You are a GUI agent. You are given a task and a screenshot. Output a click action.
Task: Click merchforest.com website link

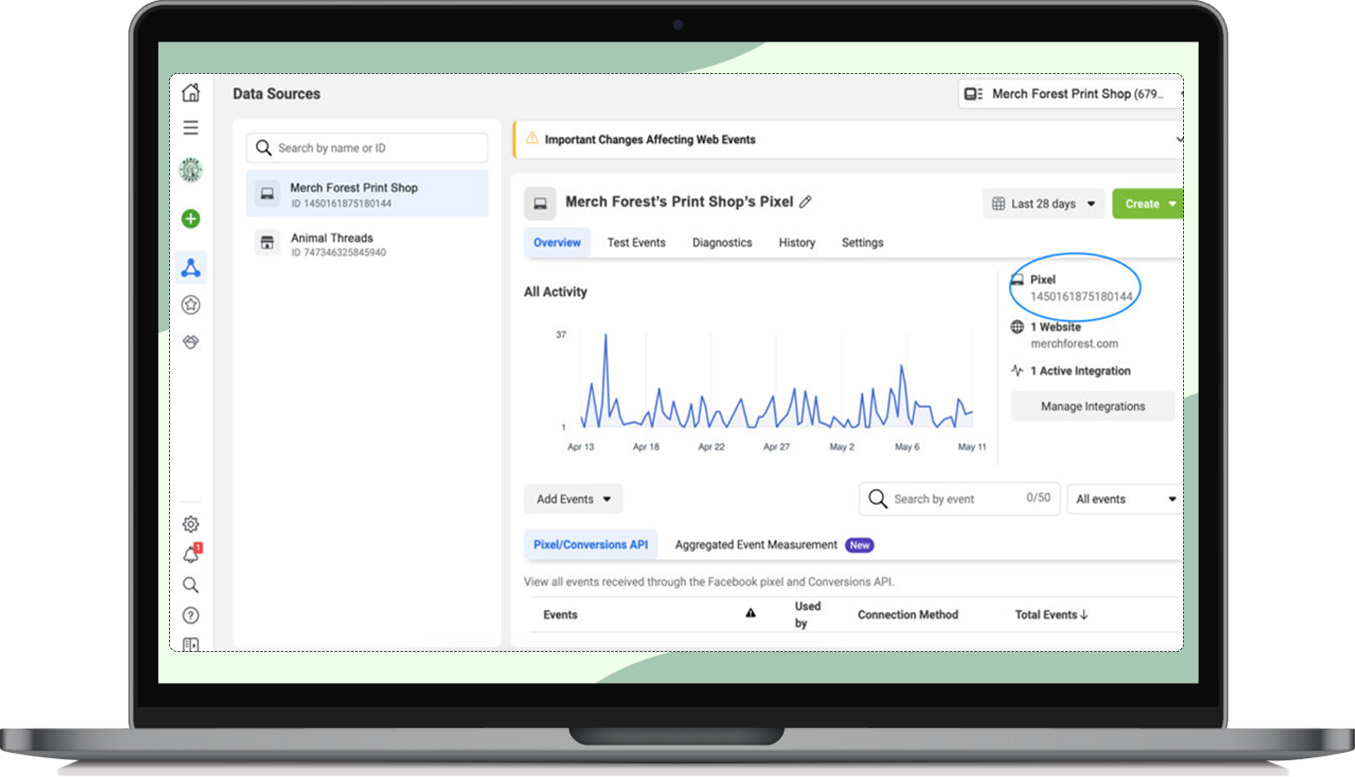(x=1074, y=343)
